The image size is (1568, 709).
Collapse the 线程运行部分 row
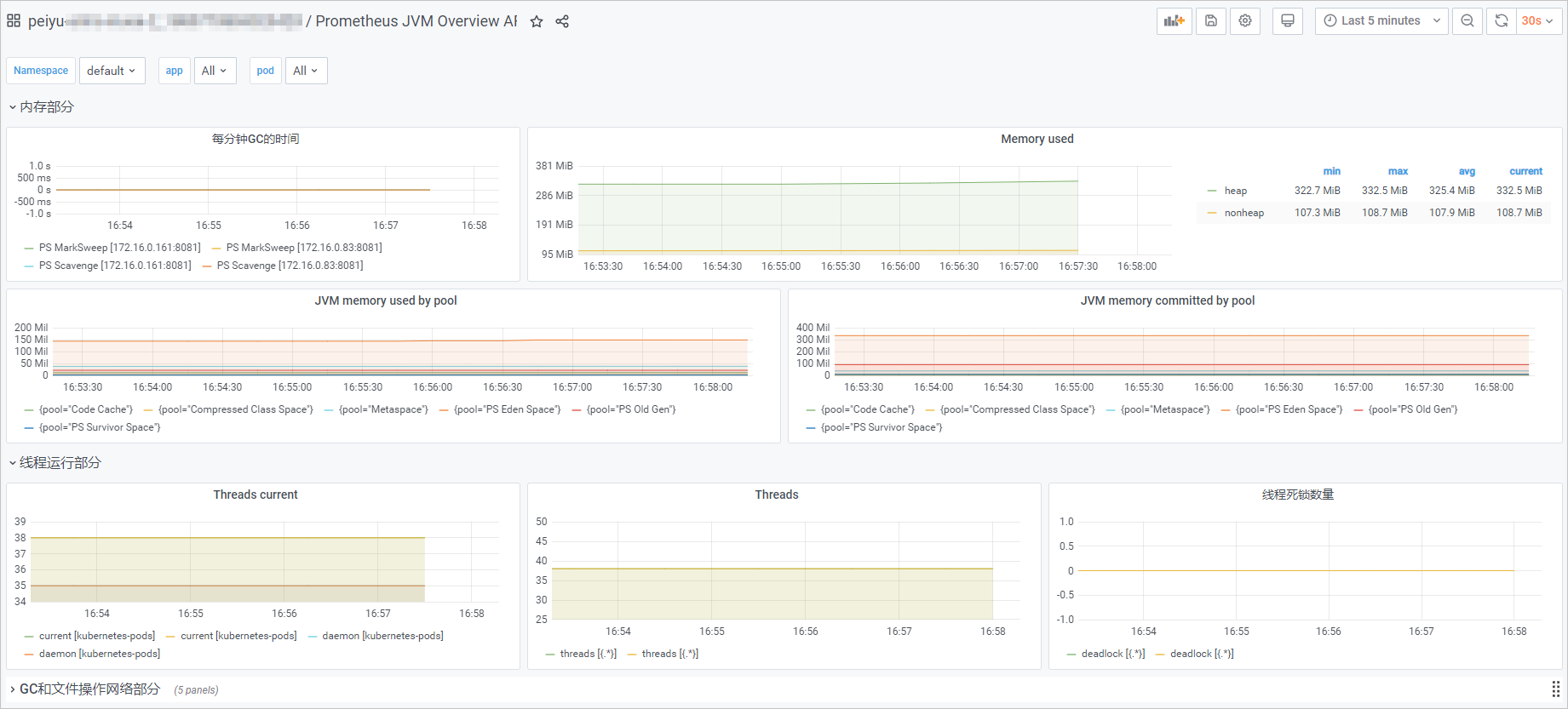(55, 463)
